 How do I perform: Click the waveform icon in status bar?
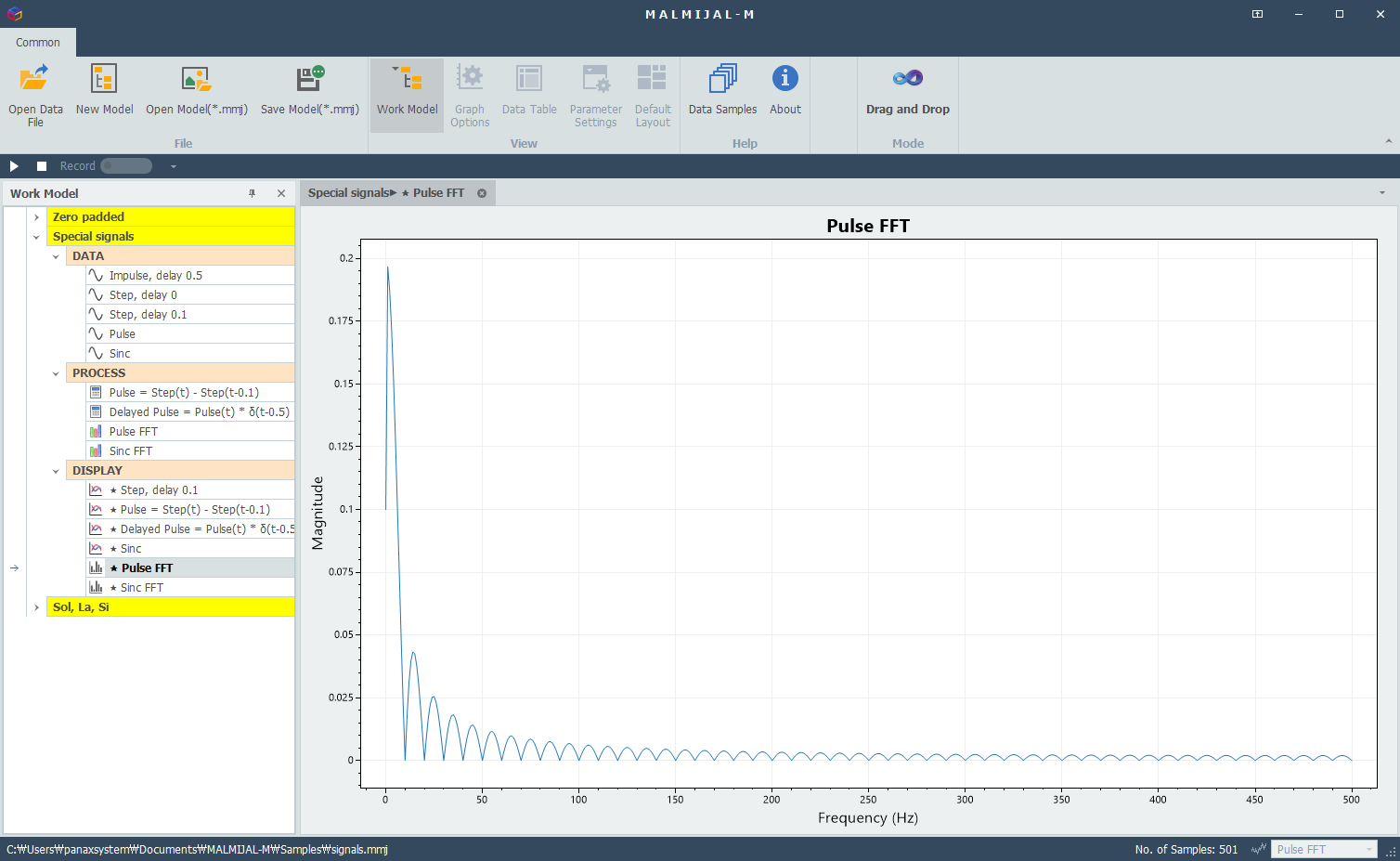tap(1259, 849)
